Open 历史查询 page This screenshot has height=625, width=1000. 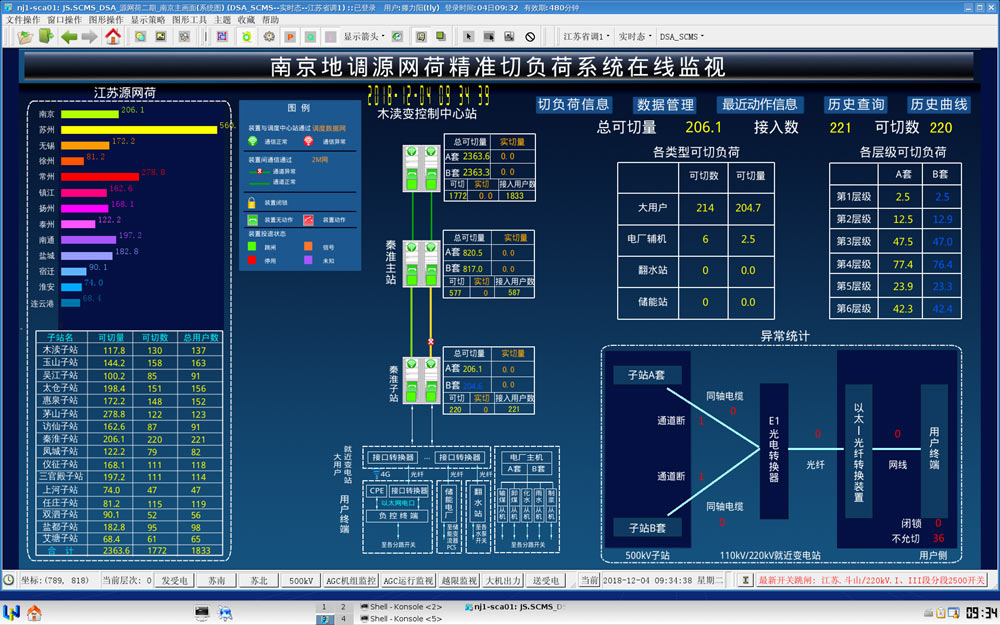pyautogui.click(x=855, y=105)
